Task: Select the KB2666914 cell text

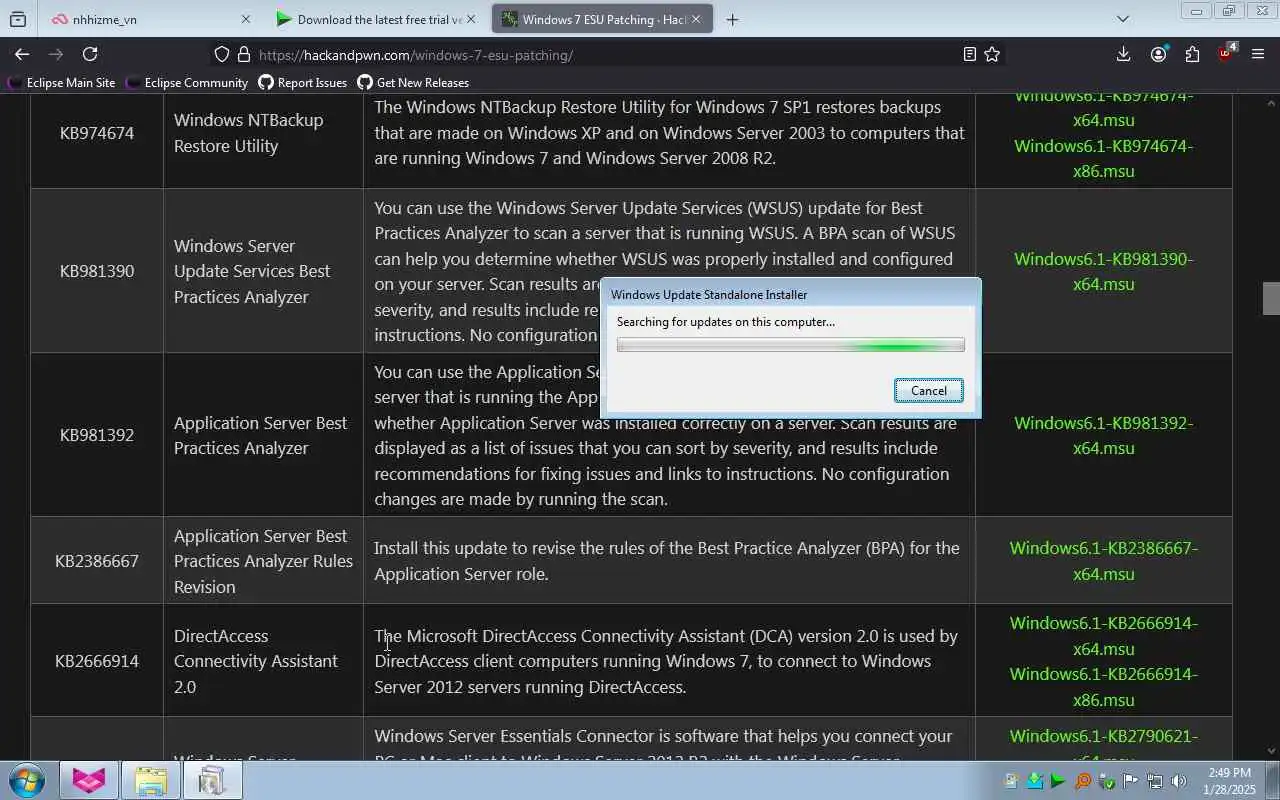Action: click(97, 661)
